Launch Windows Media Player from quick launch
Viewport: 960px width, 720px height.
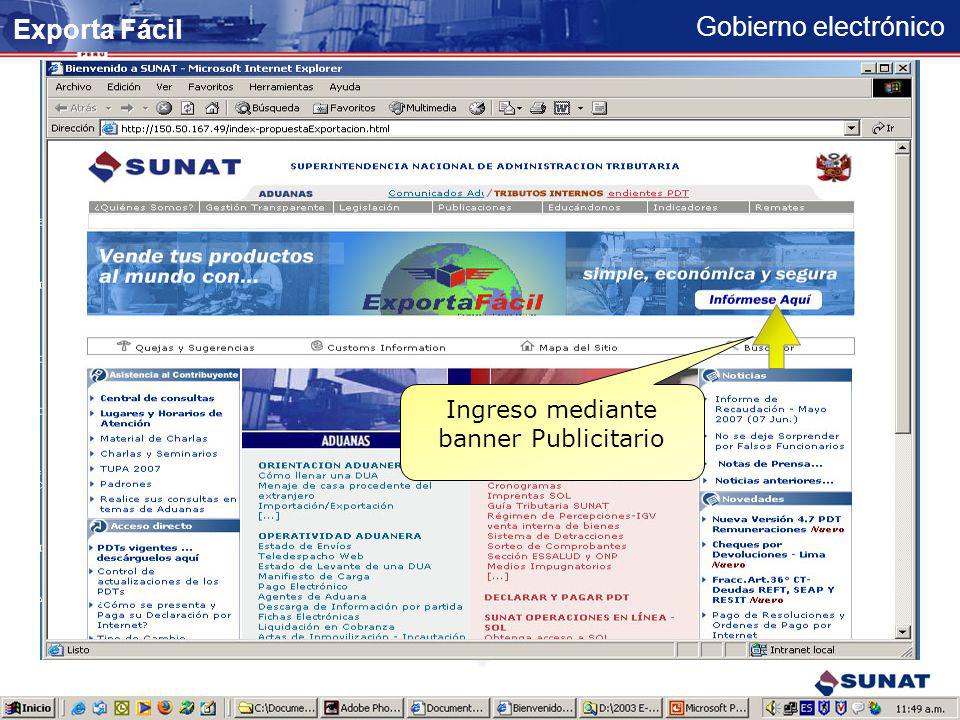click(x=143, y=708)
